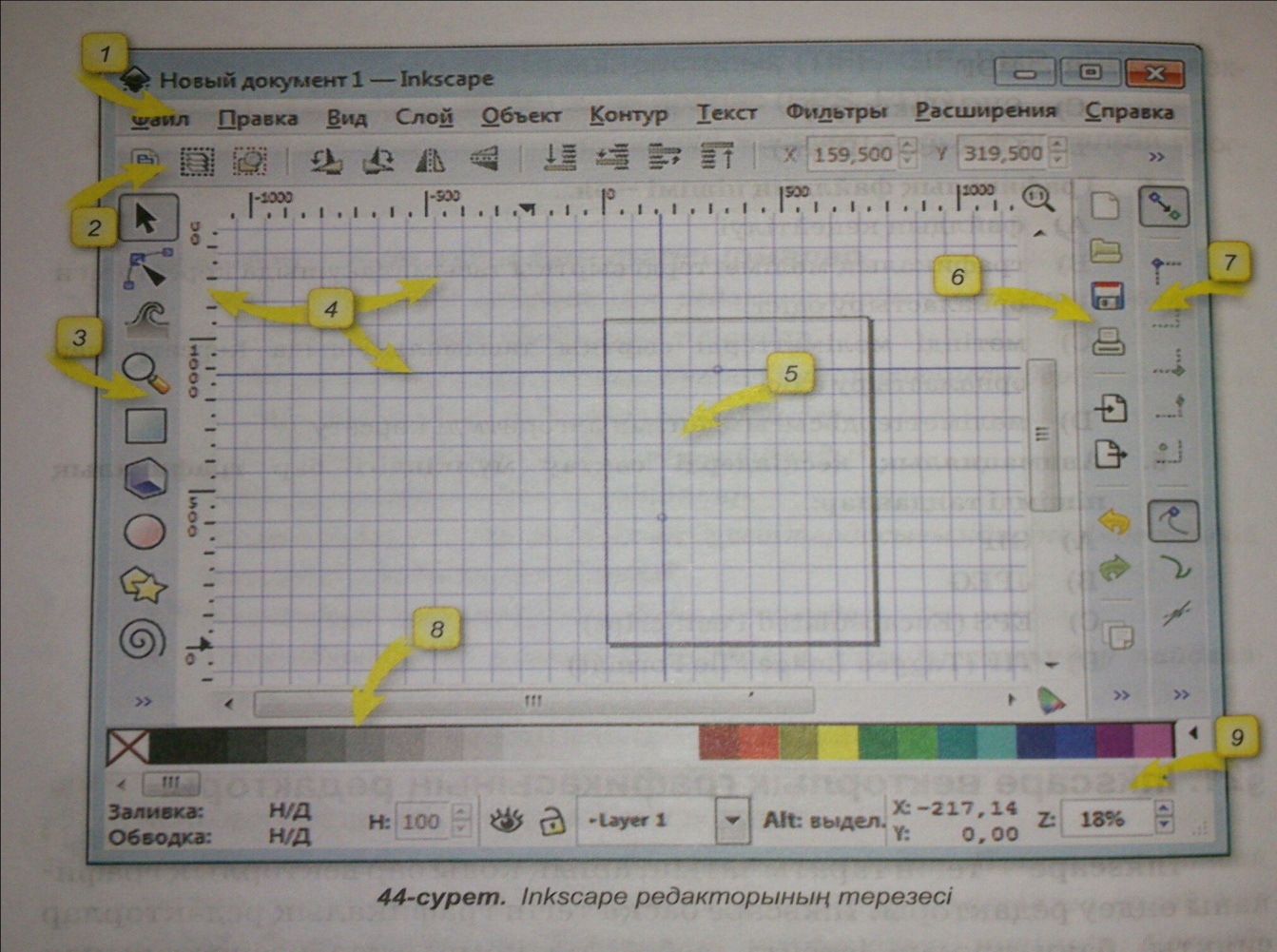Click the Export icon
The width and height of the screenshot is (1277, 952).
coord(1110,453)
